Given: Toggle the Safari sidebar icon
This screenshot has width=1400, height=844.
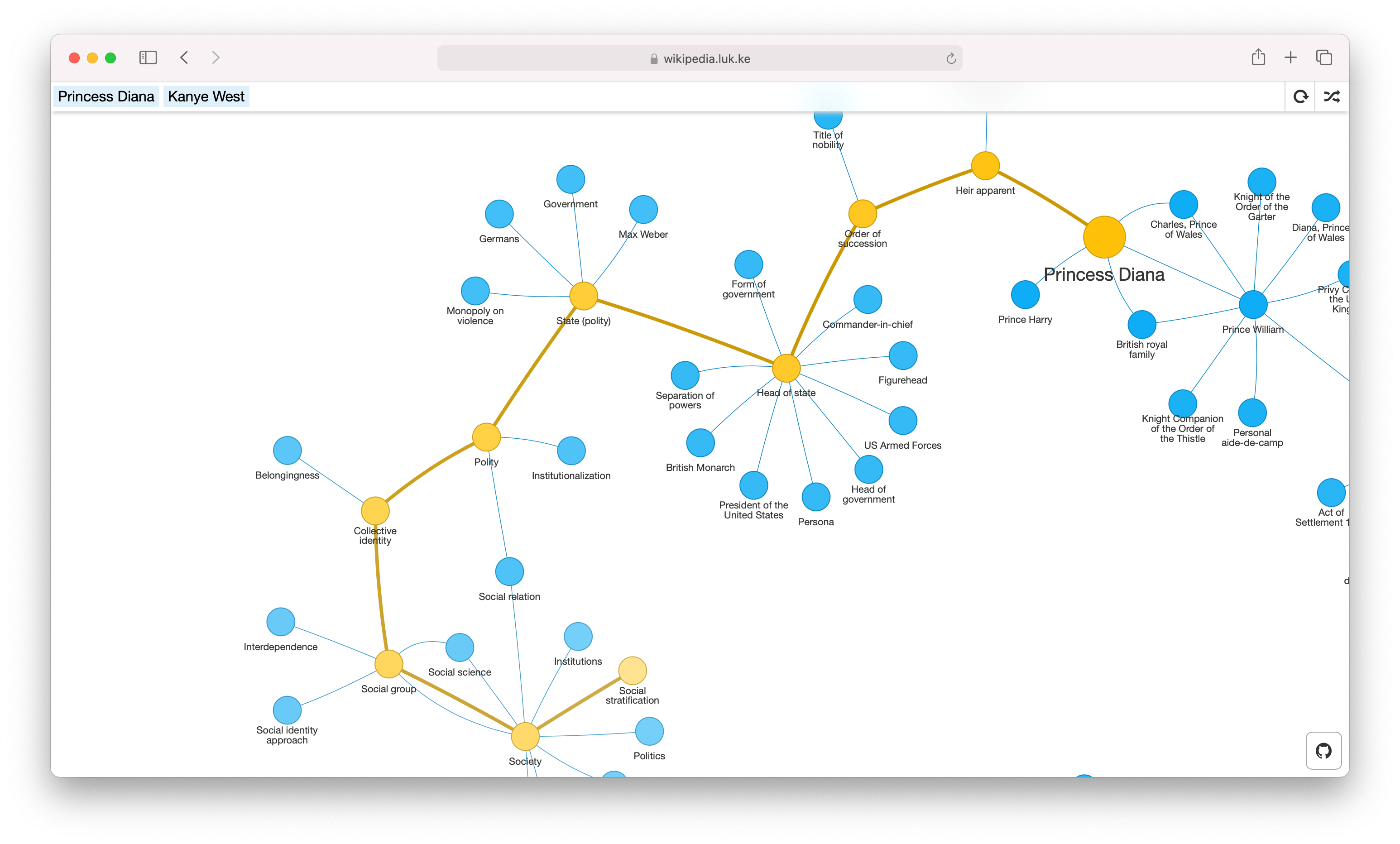Looking at the screenshot, I should point(148,58).
